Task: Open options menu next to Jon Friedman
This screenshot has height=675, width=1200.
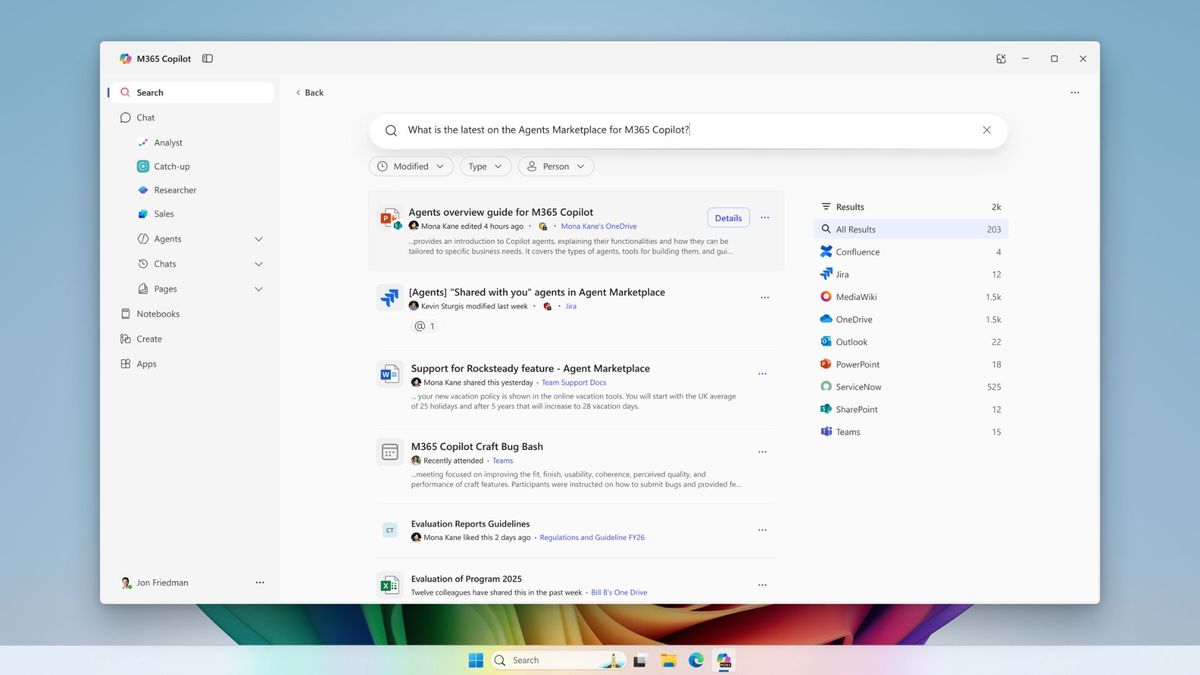Action: point(260,582)
